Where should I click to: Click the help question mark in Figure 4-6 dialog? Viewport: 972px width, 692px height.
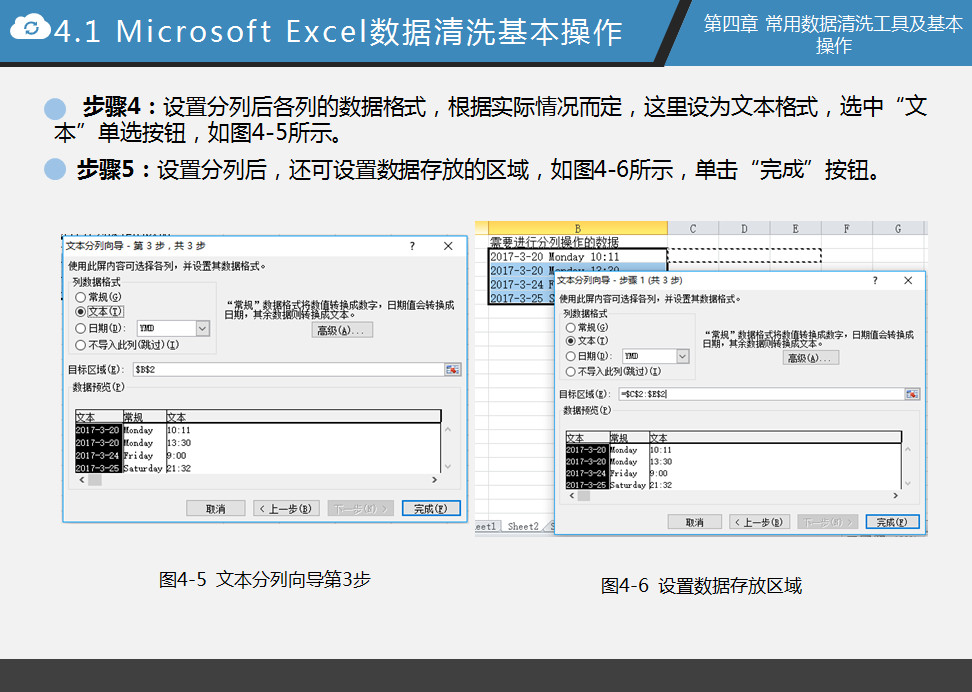[875, 281]
